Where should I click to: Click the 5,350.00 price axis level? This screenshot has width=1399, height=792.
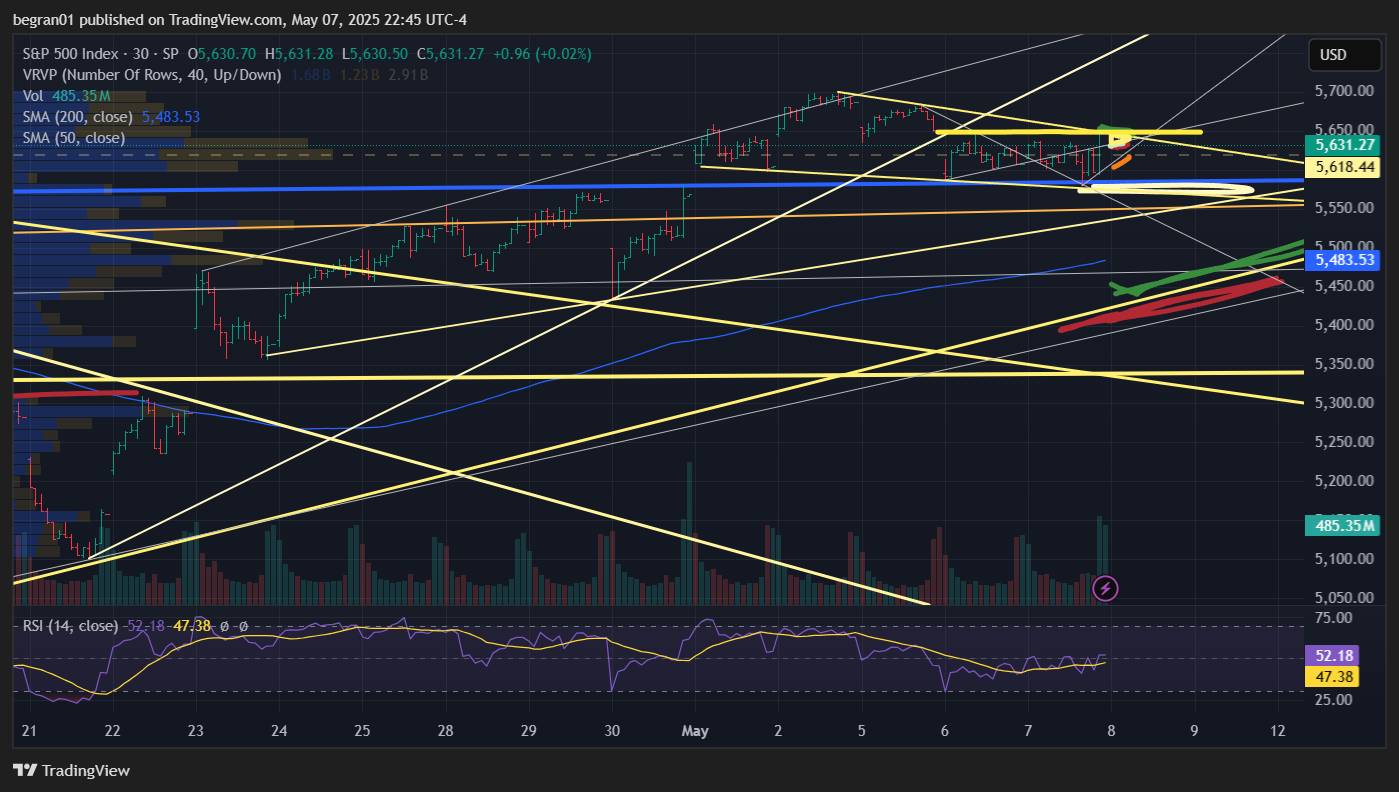[1344, 364]
